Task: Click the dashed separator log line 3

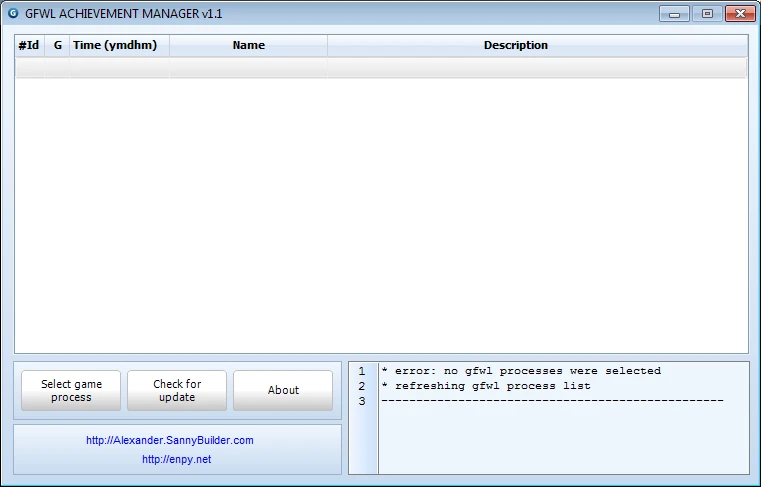Action: (552, 401)
